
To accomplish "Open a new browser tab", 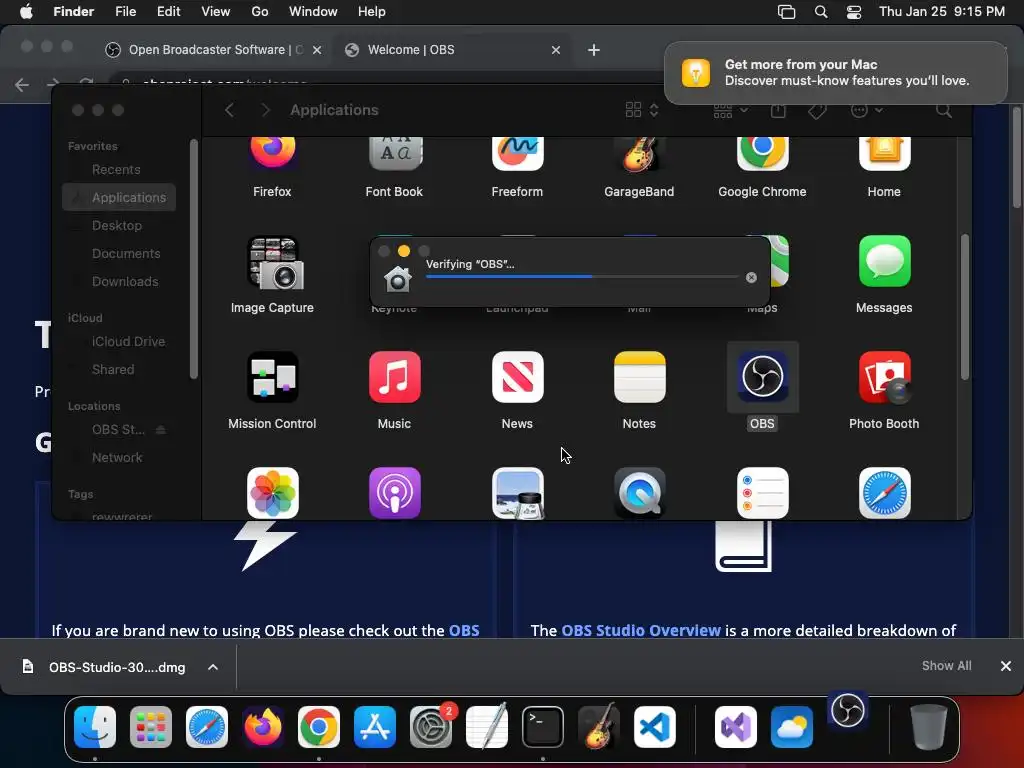I will [594, 50].
